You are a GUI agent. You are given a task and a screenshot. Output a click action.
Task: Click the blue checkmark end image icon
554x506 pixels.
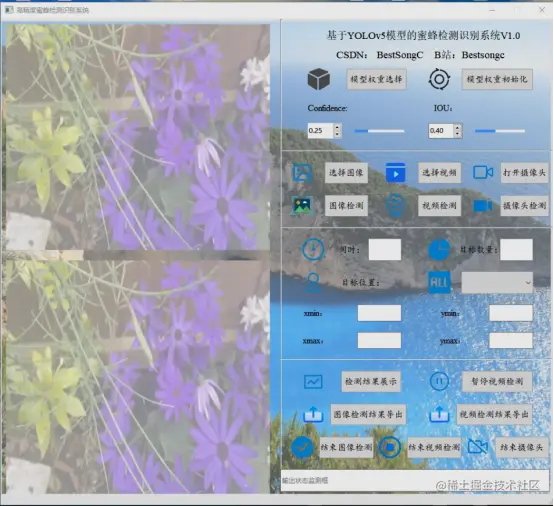click(302, 447)
